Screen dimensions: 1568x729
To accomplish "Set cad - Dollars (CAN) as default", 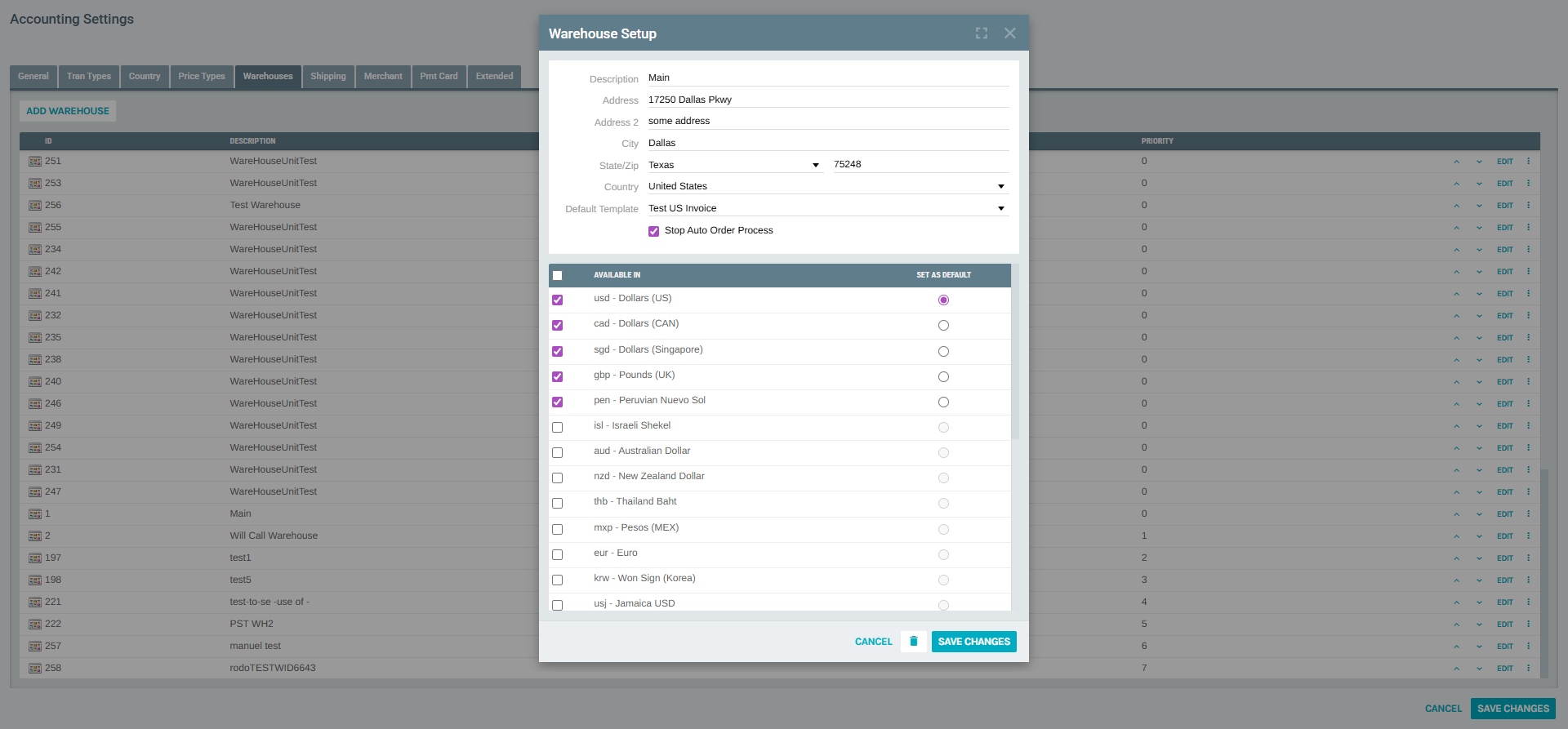I will point(943,326).
